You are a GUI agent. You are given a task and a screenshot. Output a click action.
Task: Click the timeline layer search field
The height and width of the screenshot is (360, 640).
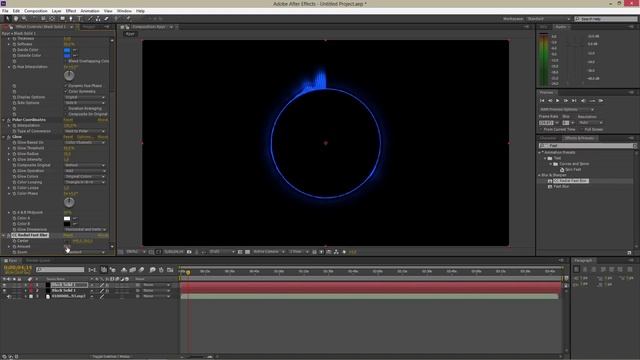click(60, 270)
